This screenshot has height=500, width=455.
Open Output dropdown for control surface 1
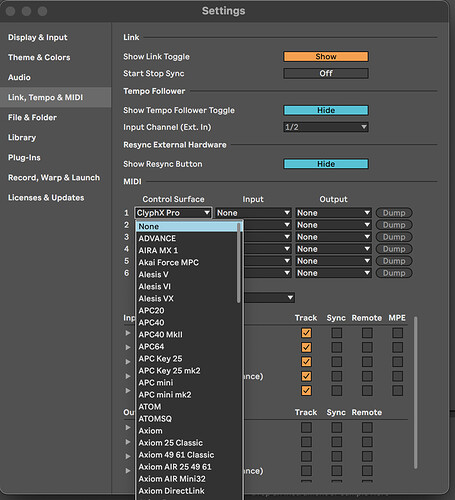pyautogui.click(x=333, y=213)
